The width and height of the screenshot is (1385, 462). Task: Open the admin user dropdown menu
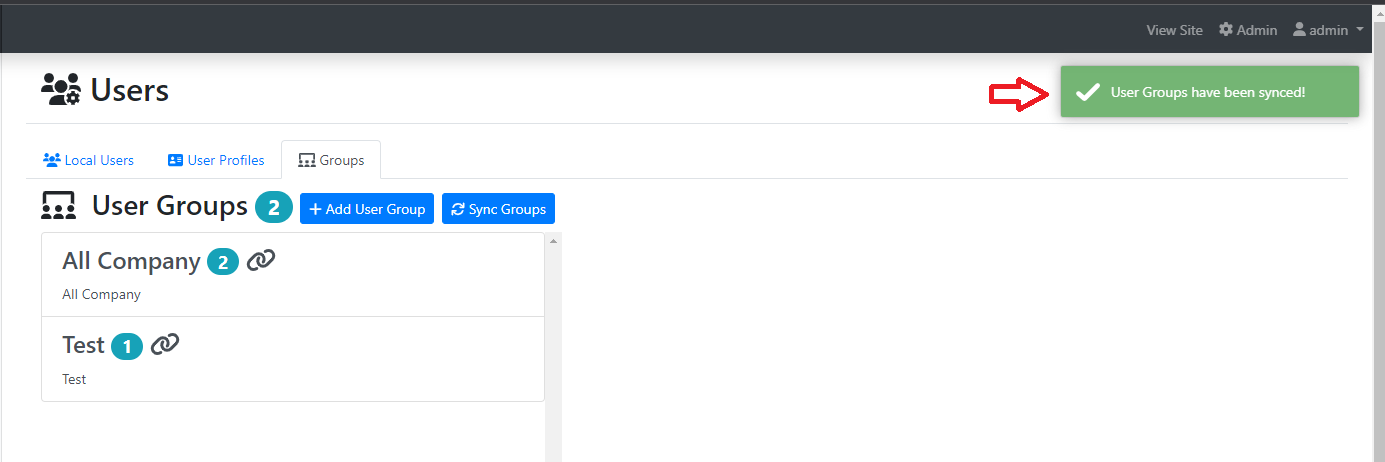click(1329, 30)
